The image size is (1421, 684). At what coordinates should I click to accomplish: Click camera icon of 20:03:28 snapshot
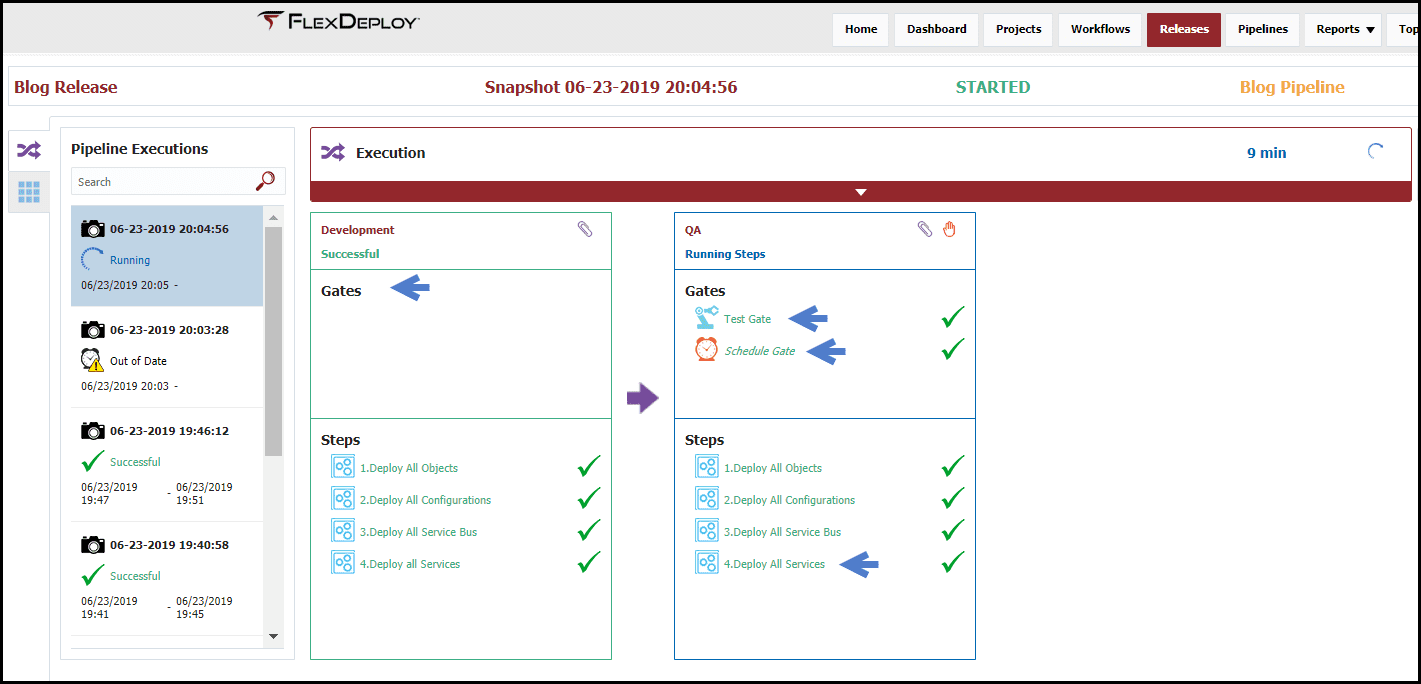click(x=92, y=330)
